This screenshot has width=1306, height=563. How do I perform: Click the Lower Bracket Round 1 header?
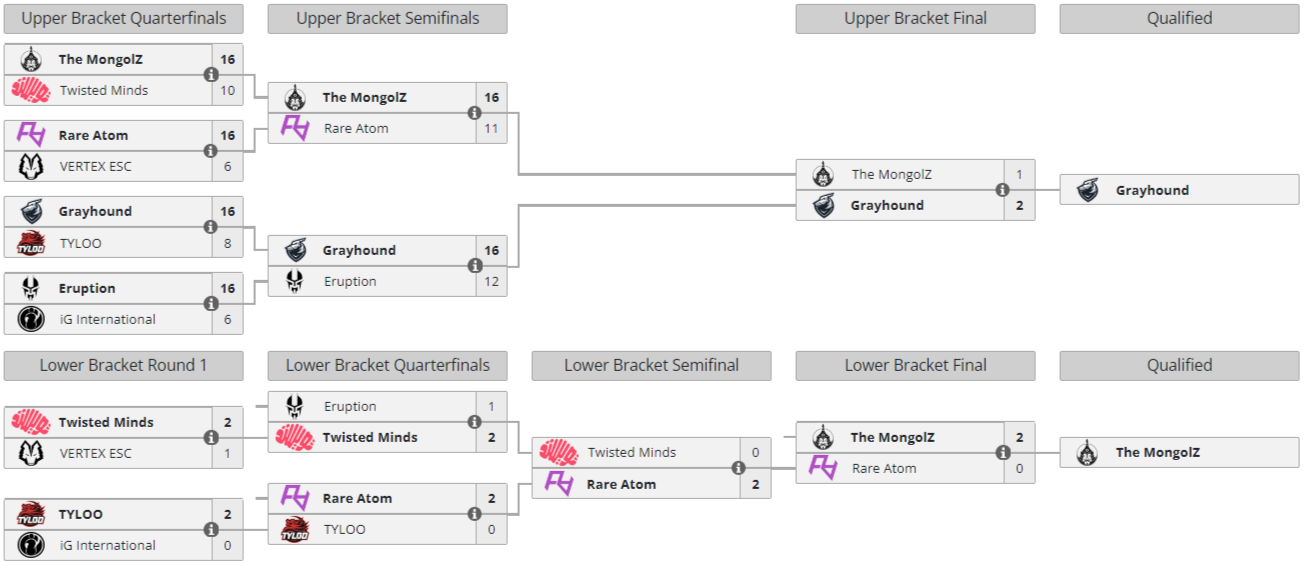point(123,366)
